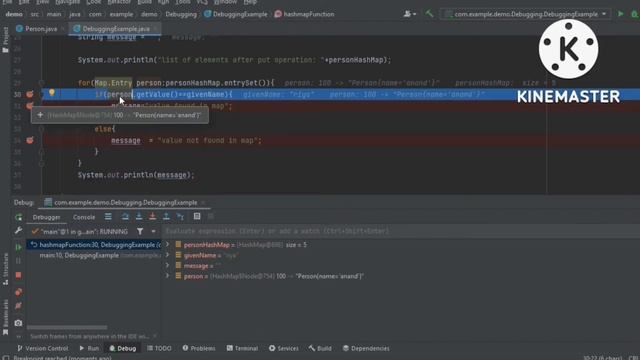Select main:10 DebuggingExample stack frame
Image resolution: width=640 pixels, height=360 pixels.
tap(94, 256)
